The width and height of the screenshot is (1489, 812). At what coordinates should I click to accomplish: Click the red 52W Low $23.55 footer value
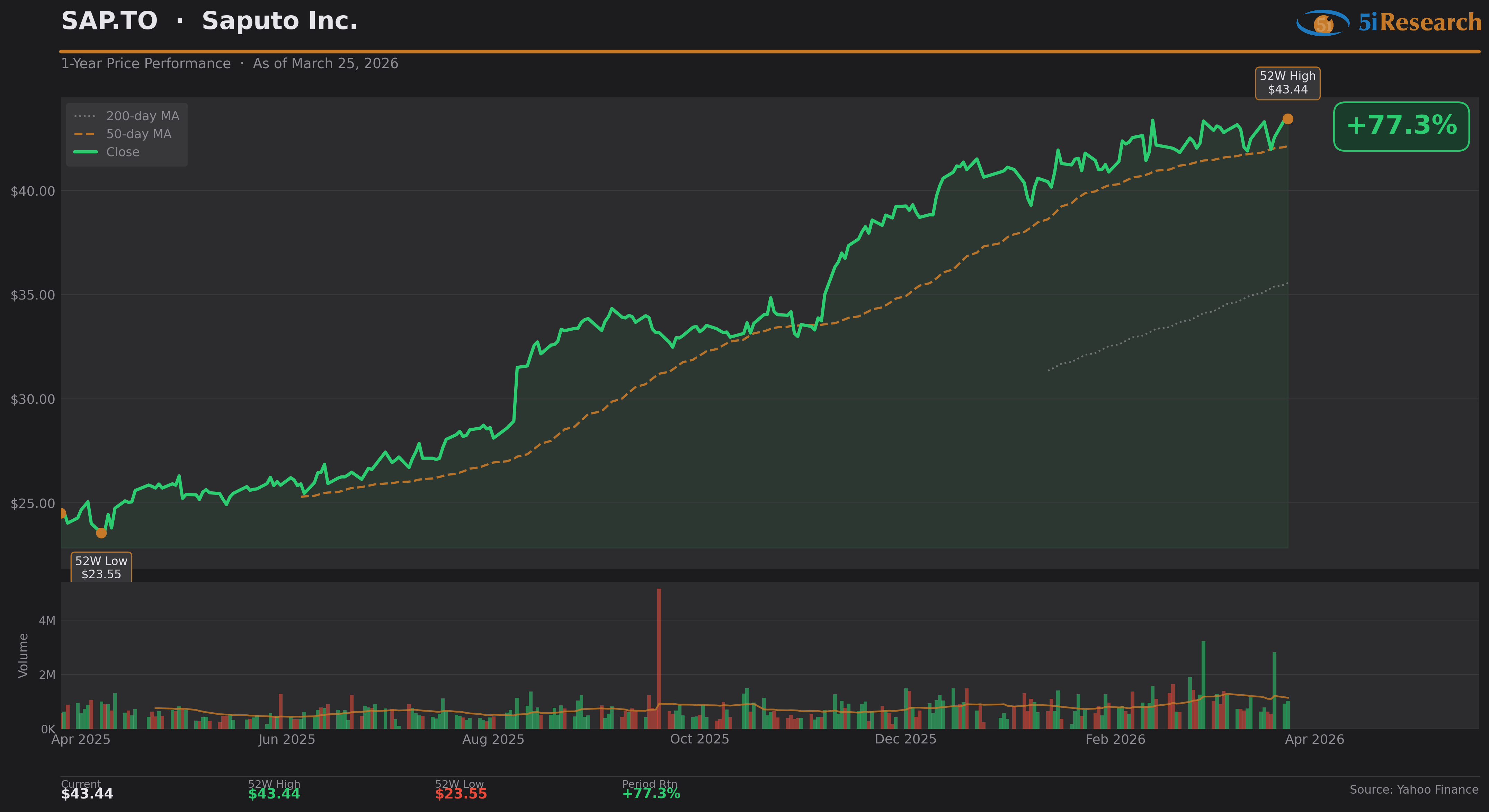(x=461, y=794)
